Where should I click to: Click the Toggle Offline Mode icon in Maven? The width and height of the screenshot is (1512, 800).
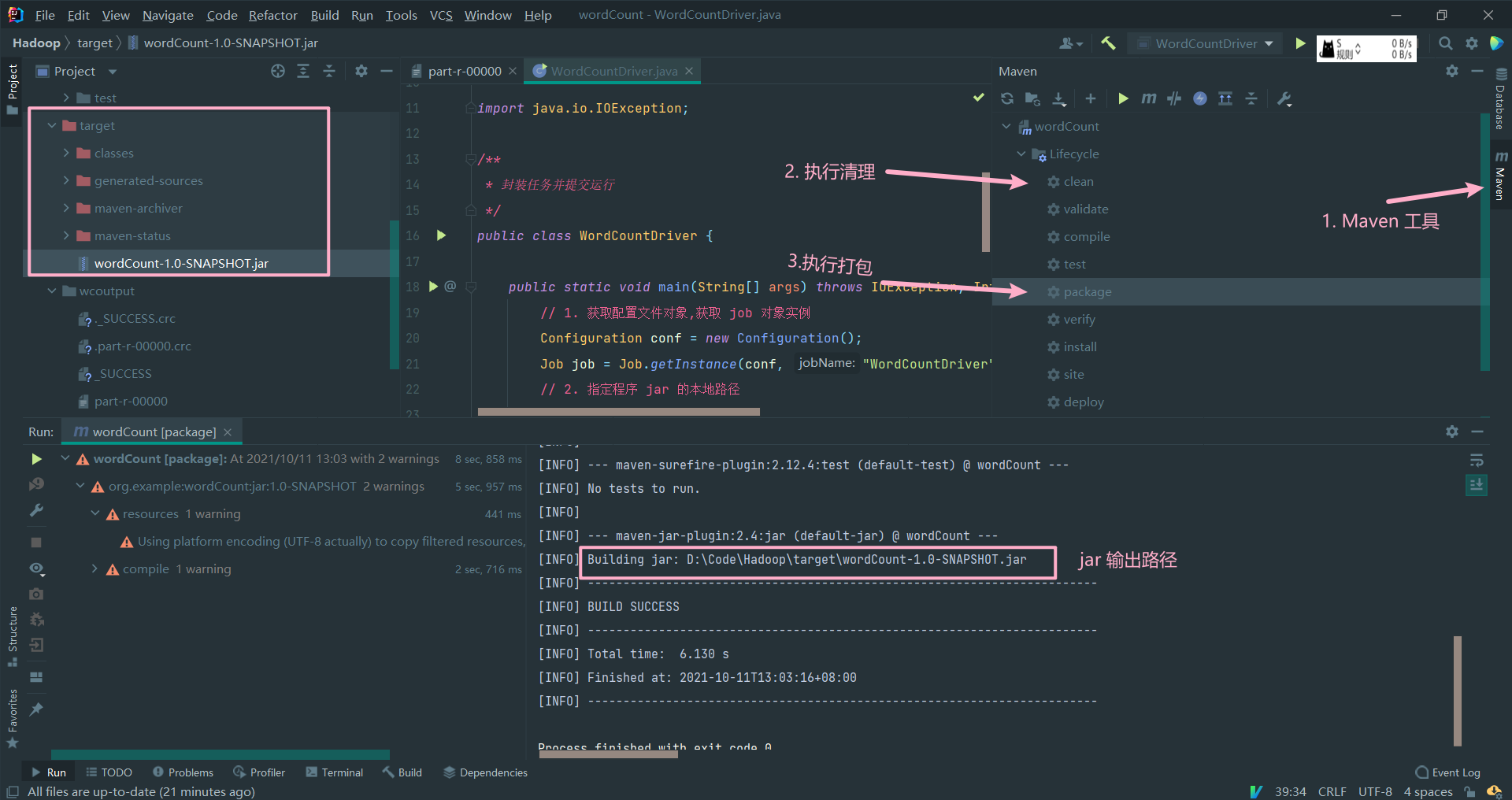pyautogui.click(x=1174, y=98)
